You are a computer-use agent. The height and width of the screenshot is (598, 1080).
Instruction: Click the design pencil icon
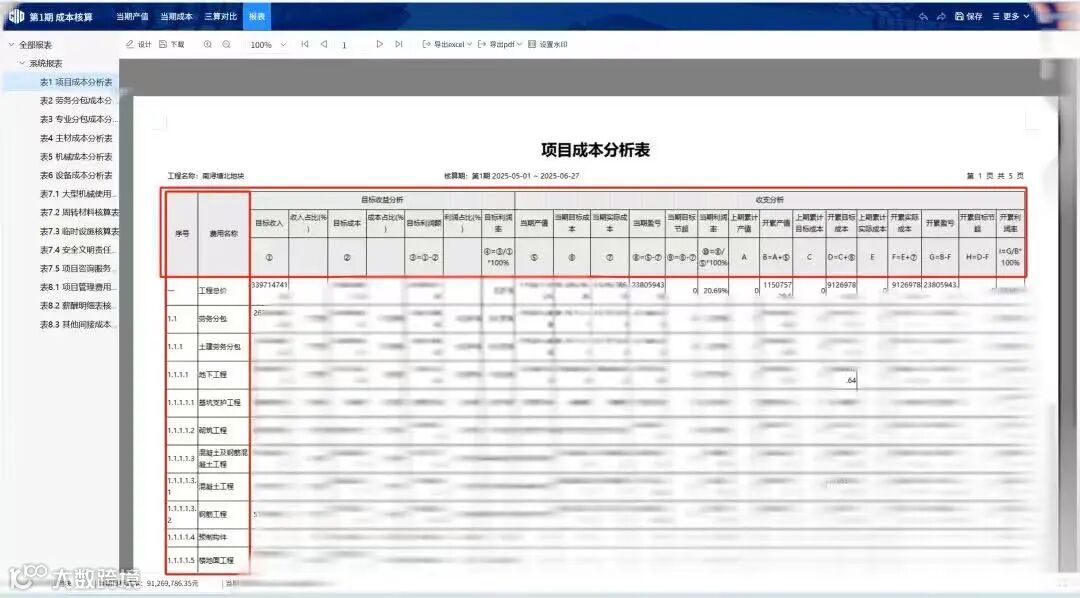pyautogui.click(x=129, y=44)
